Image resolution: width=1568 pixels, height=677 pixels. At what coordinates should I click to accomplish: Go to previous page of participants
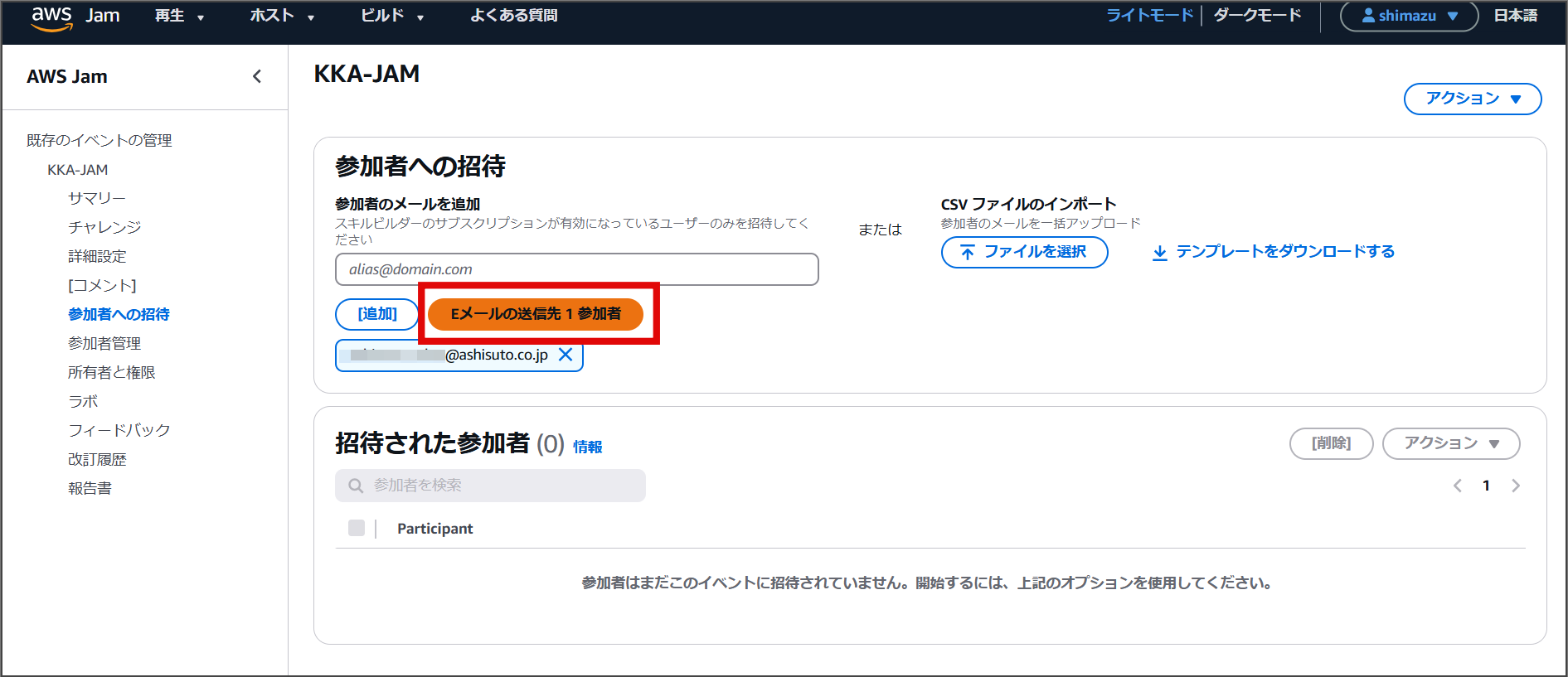(x=1457, y=486)
